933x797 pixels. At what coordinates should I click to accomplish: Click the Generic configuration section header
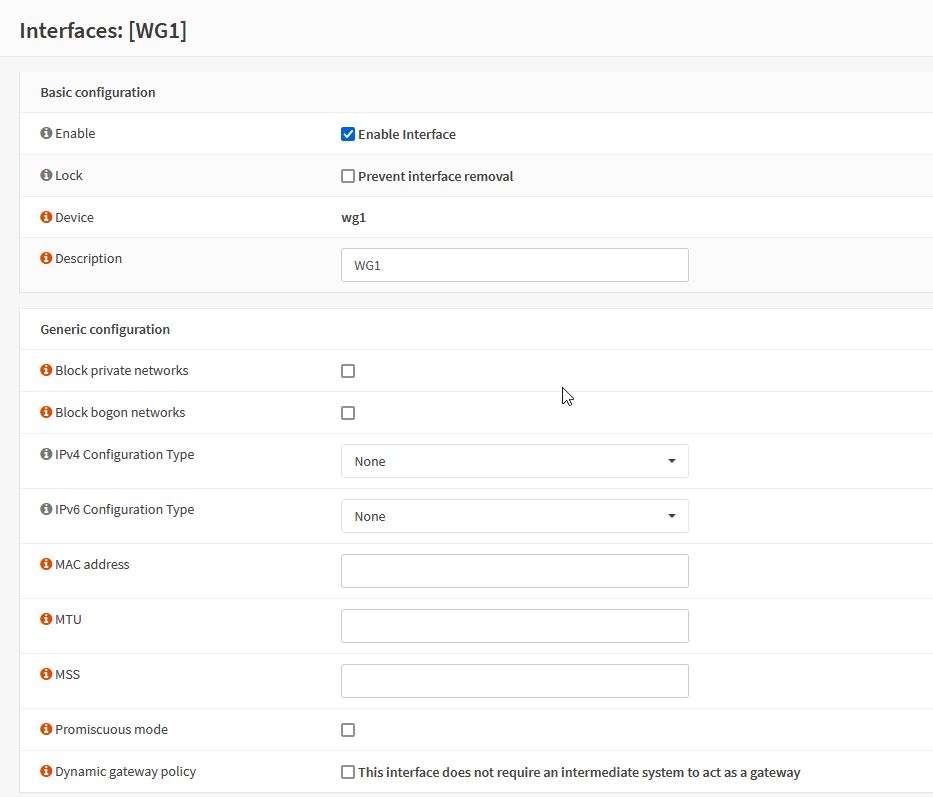click(x=104, y=329)
